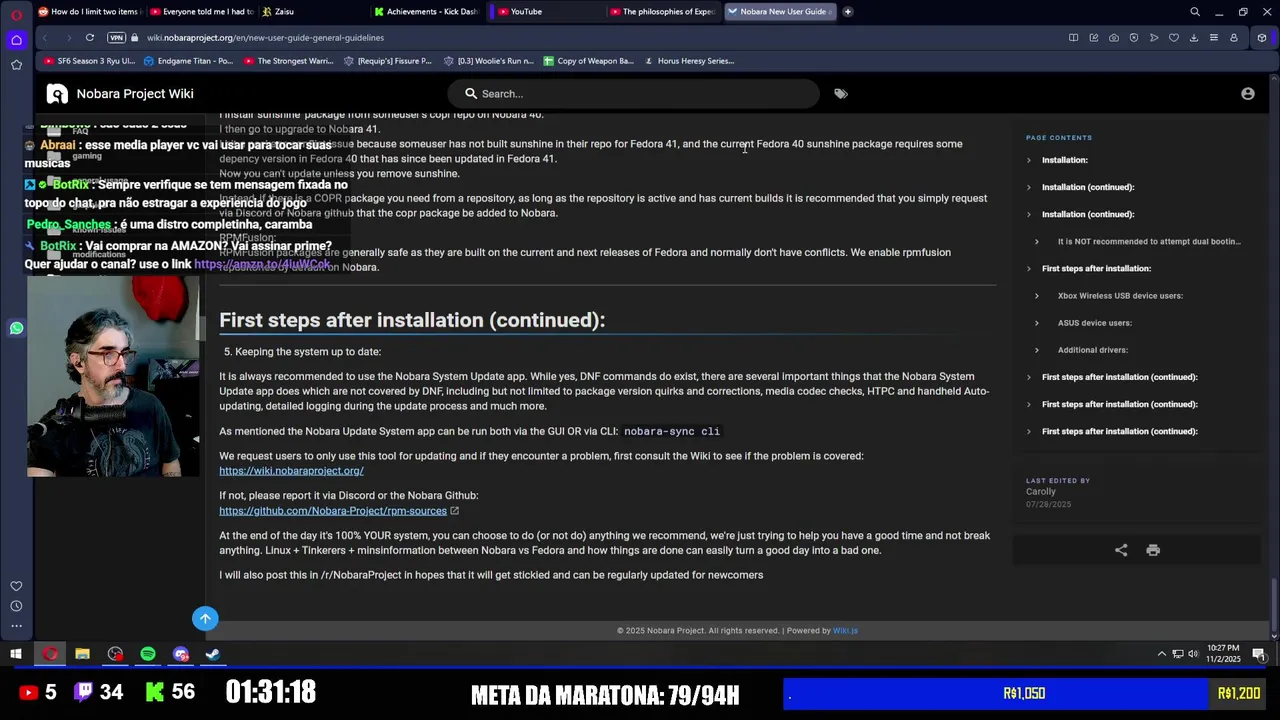This screenshot has height=720, width=1280.
Task: Open the taskbar clock showing 10:27 PM
Action: 1223,654
